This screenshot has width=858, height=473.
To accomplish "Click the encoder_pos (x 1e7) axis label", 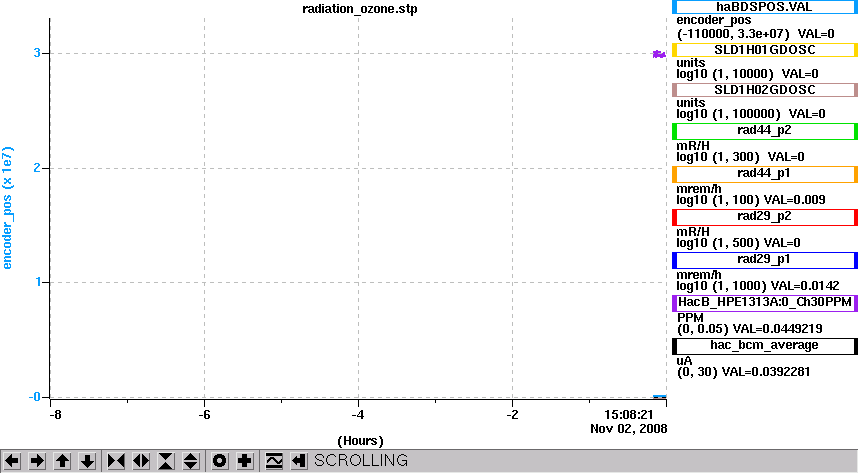I will (7, 208).
